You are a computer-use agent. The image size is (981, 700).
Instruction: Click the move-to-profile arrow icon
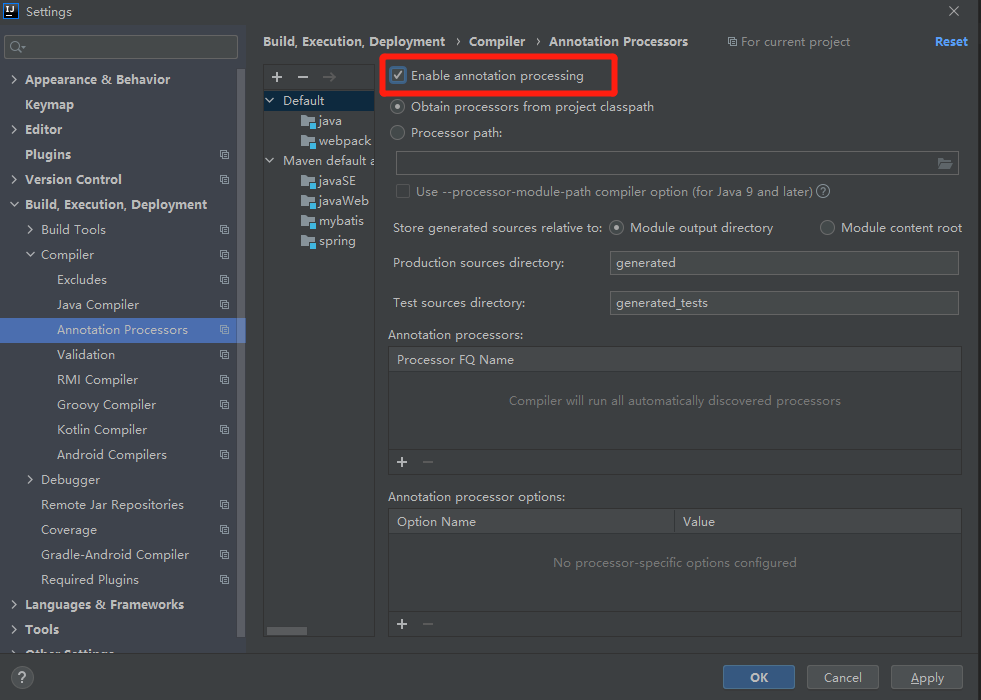point(329,77)
